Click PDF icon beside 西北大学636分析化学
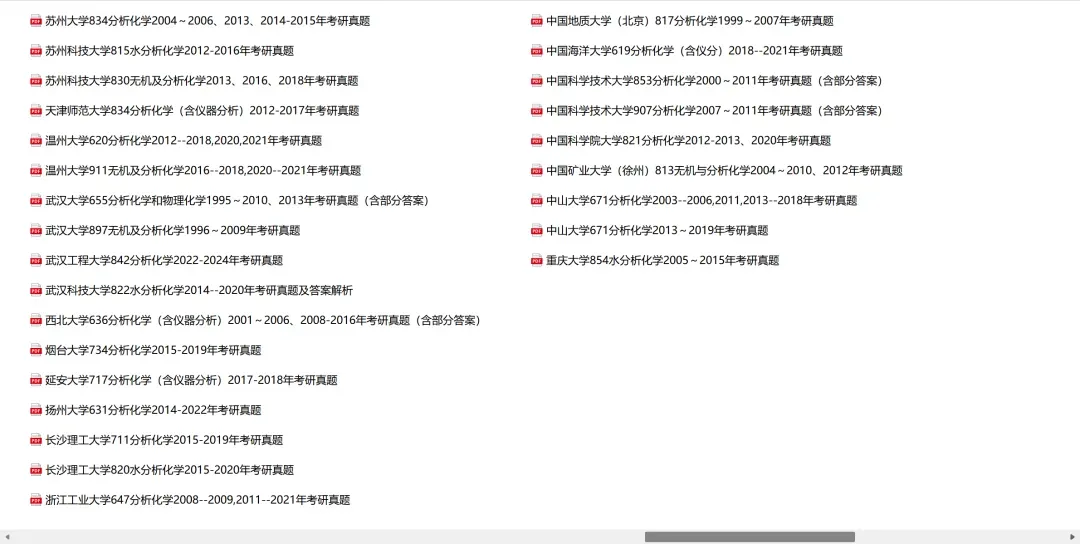1080x544 pixels. 36,320
